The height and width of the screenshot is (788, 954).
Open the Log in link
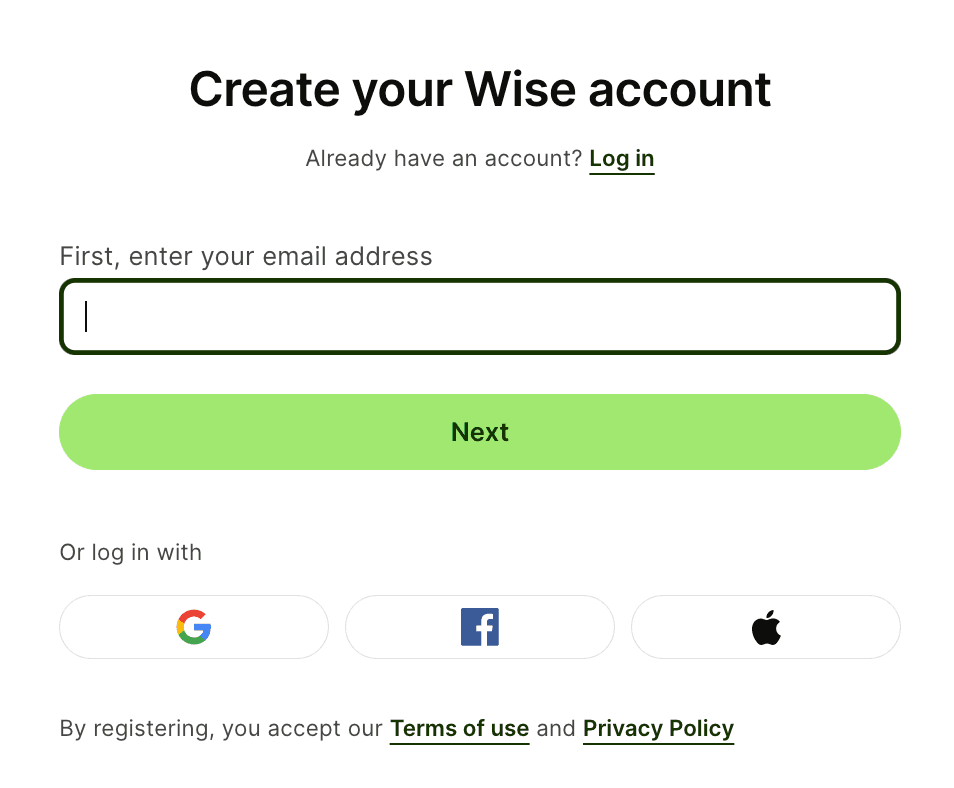[x=622, y=159]
